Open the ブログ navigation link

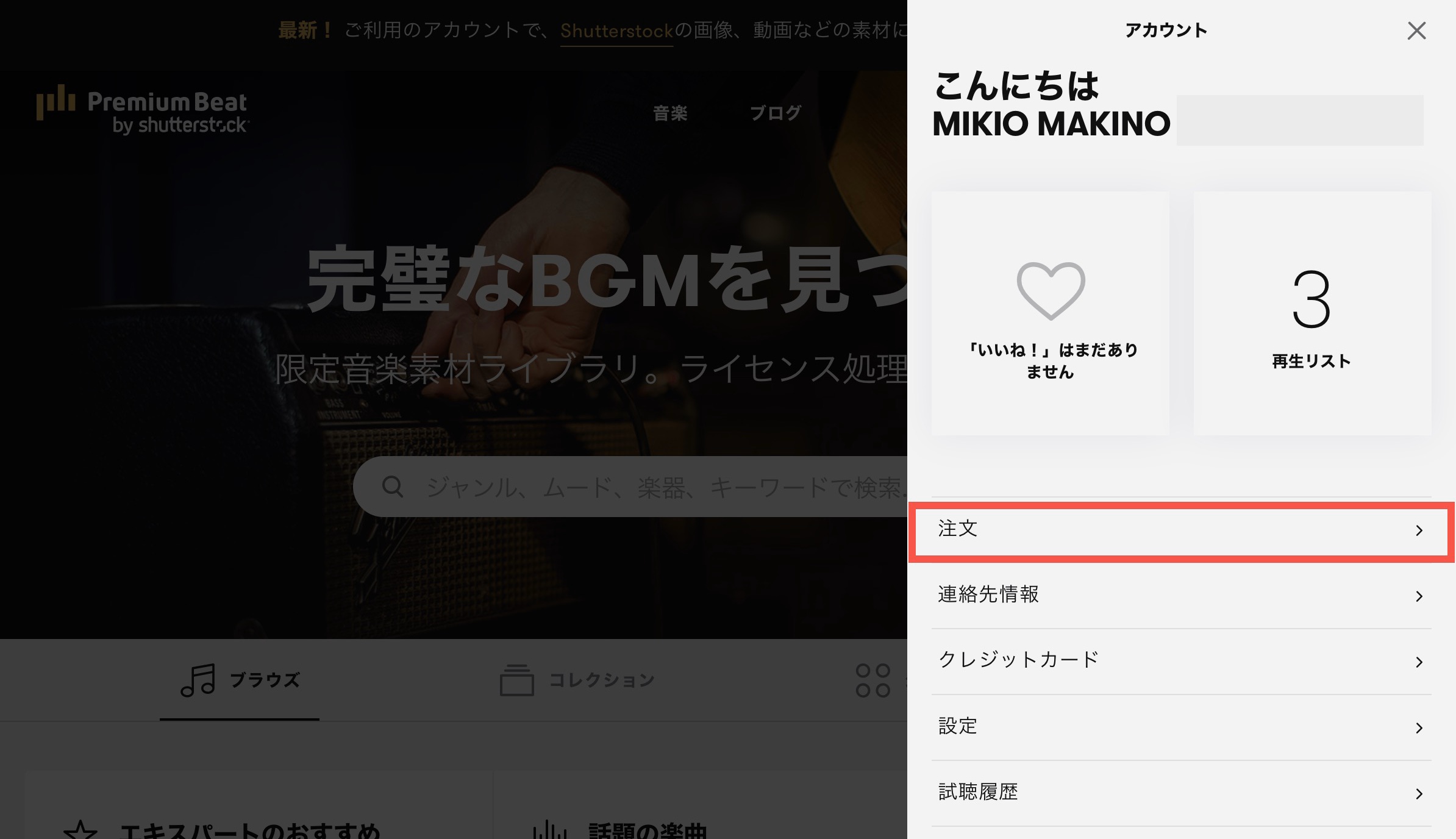[x=775, y=113]
